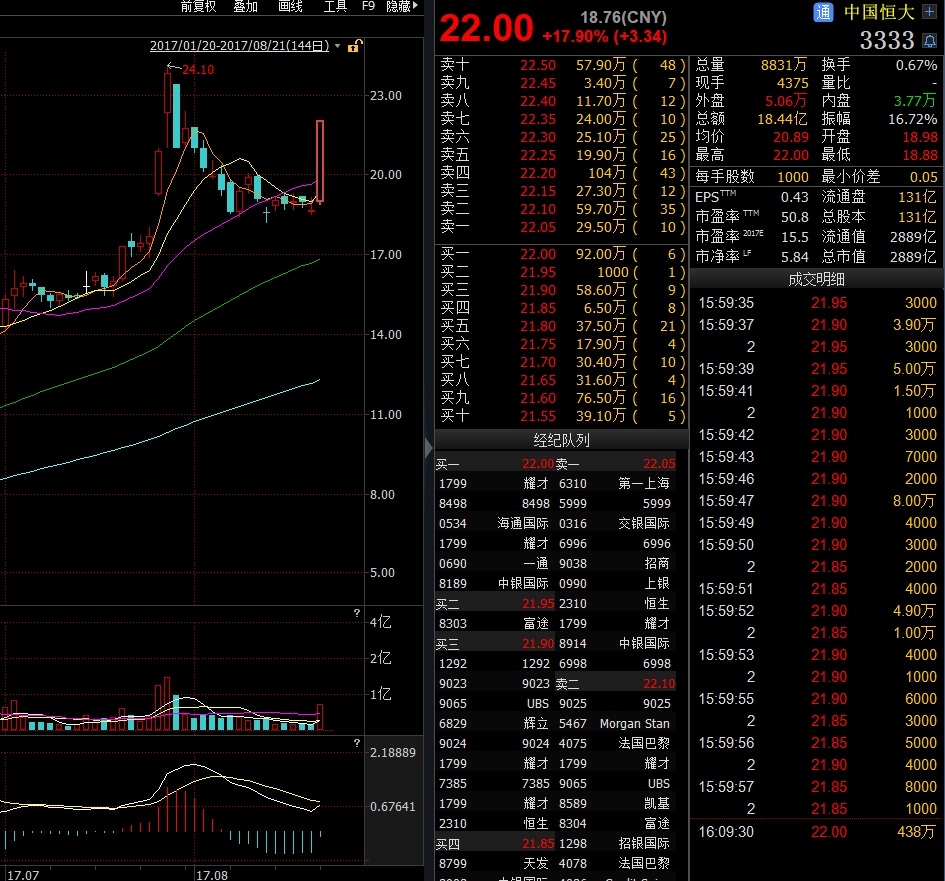The image size is (945, 881).
Task: Click the 最小价差 0.05 tick size
Action: click(x=923, y=177)
